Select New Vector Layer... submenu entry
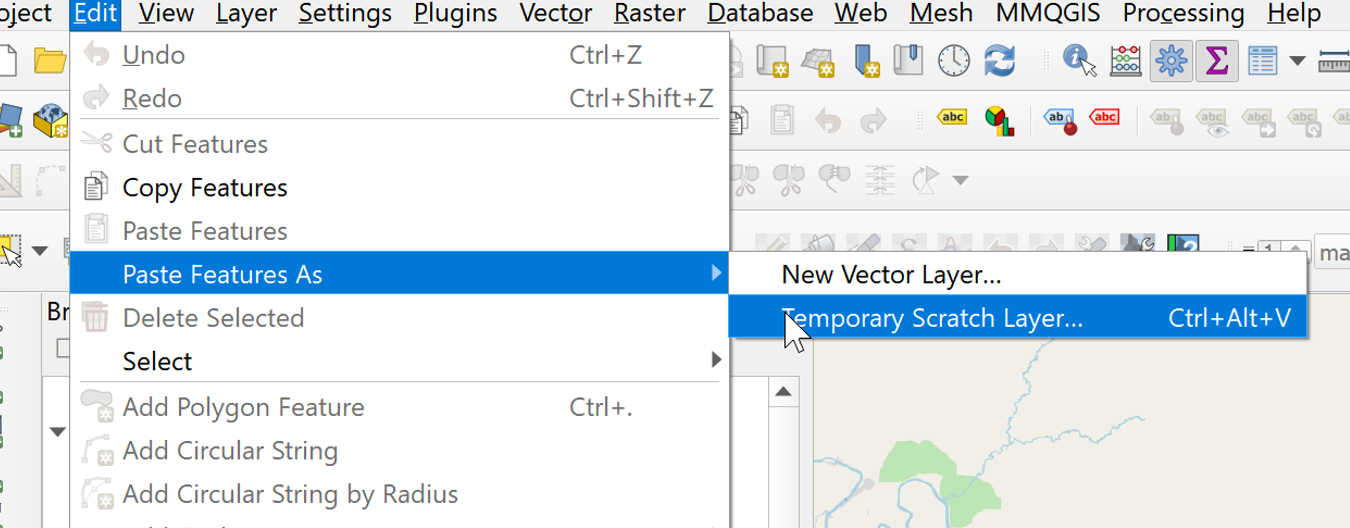1350x528 pixels. (891, 274)
